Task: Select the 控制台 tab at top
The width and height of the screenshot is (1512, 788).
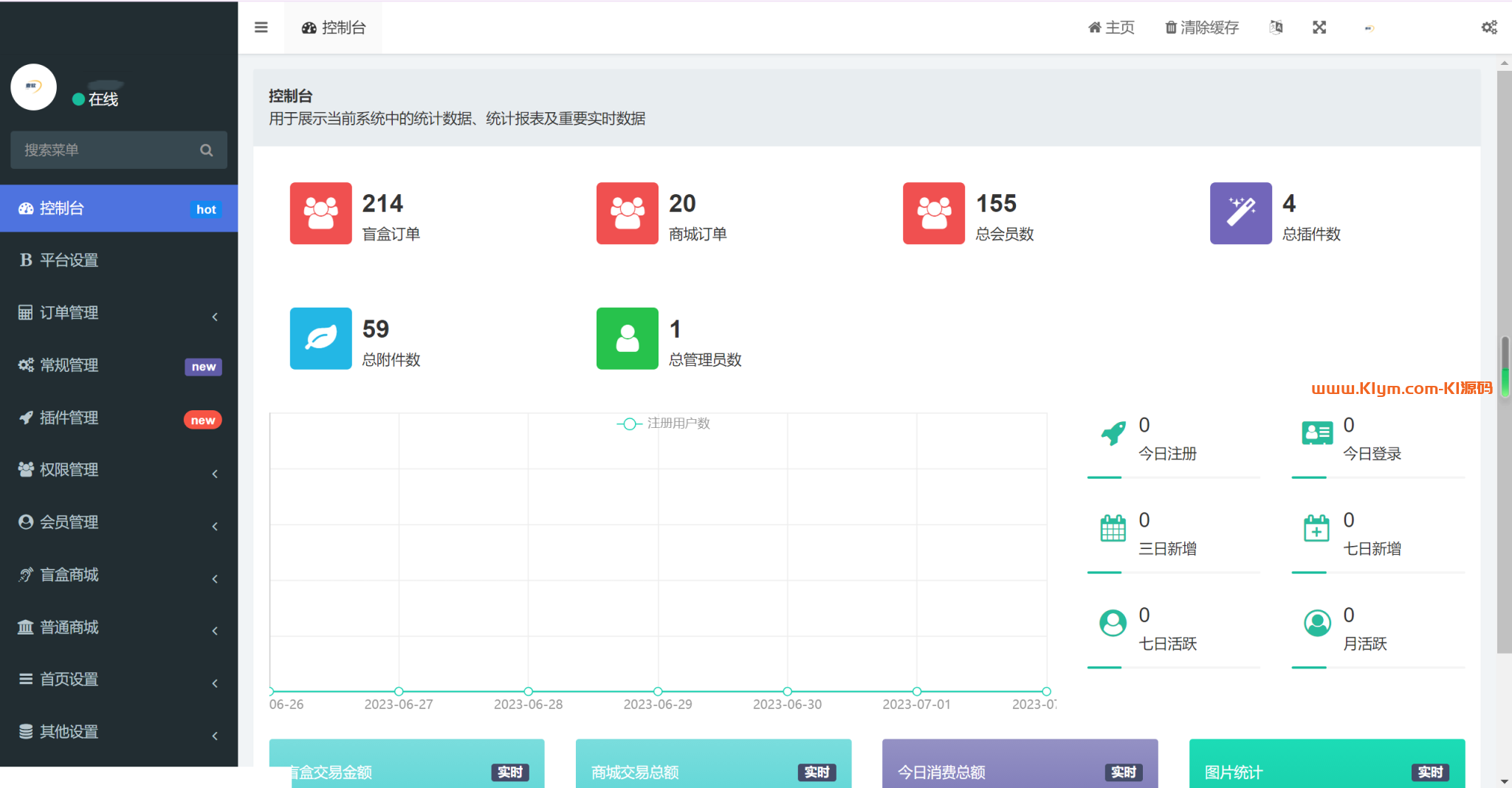Action: pos(334,27)
